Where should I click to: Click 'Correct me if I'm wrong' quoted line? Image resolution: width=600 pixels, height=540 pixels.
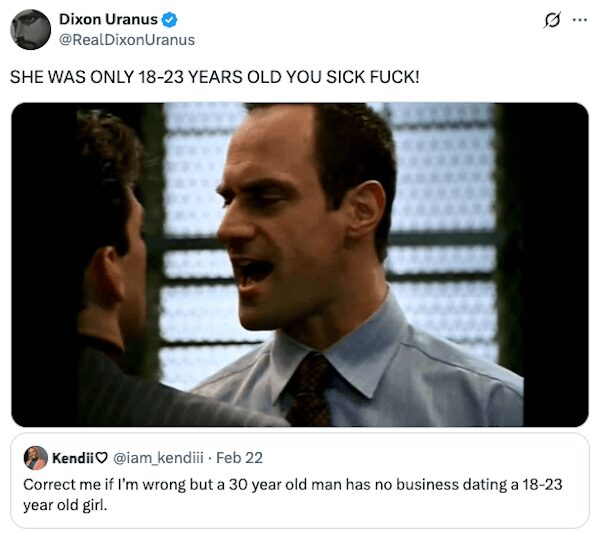pyautogui.click(x=292, y=485)
